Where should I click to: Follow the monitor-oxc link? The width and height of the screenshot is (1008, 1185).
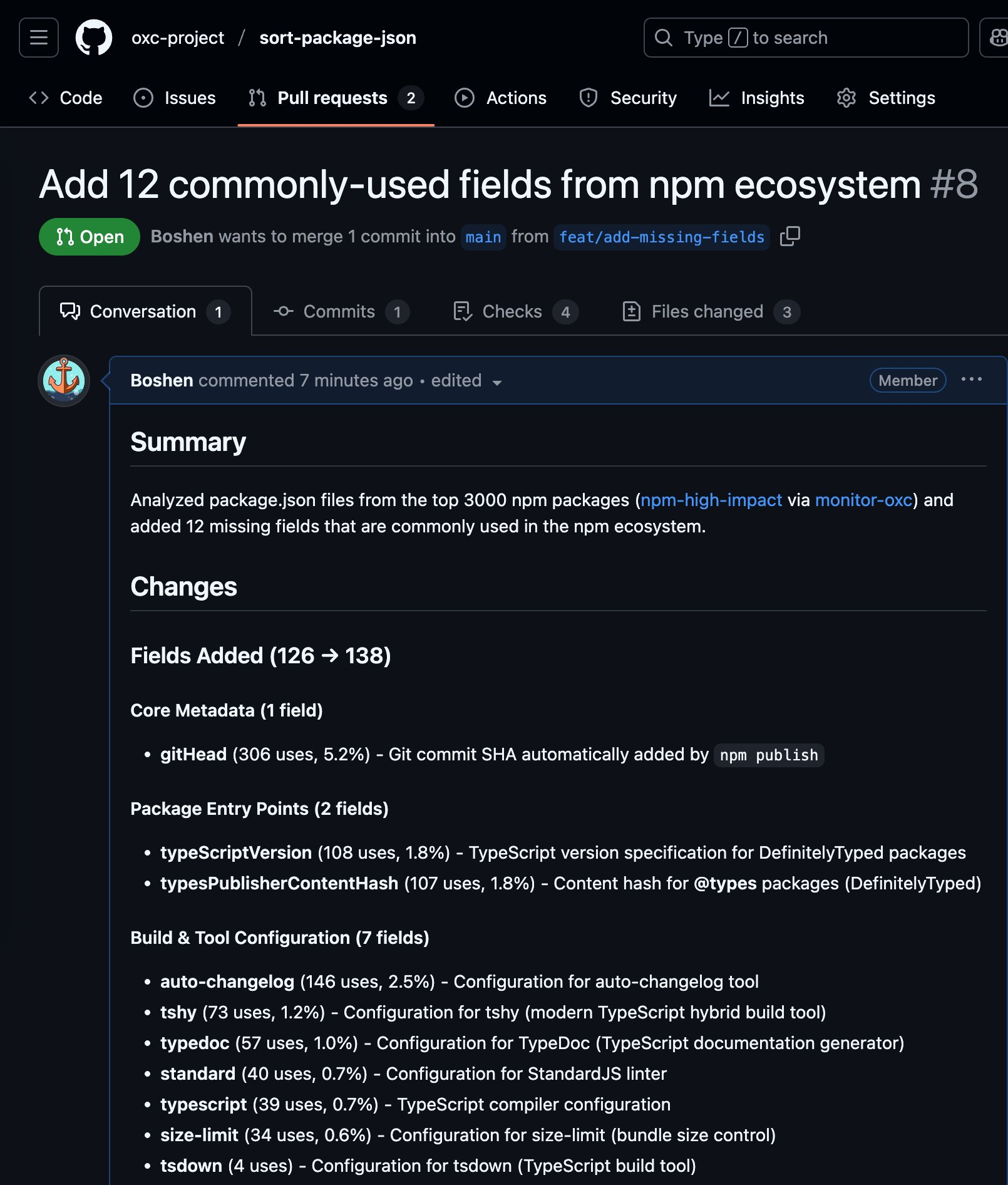coord(863,500)
